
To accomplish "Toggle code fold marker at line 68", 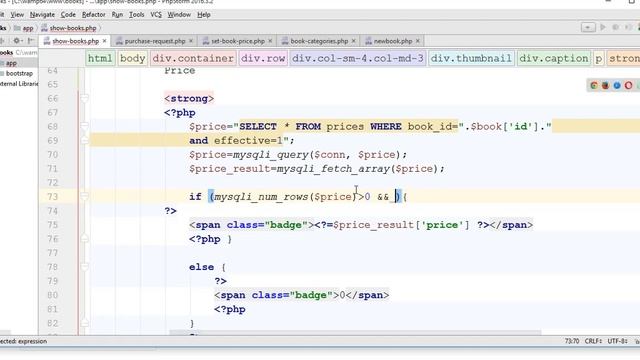I will click(x=84, y=127).
